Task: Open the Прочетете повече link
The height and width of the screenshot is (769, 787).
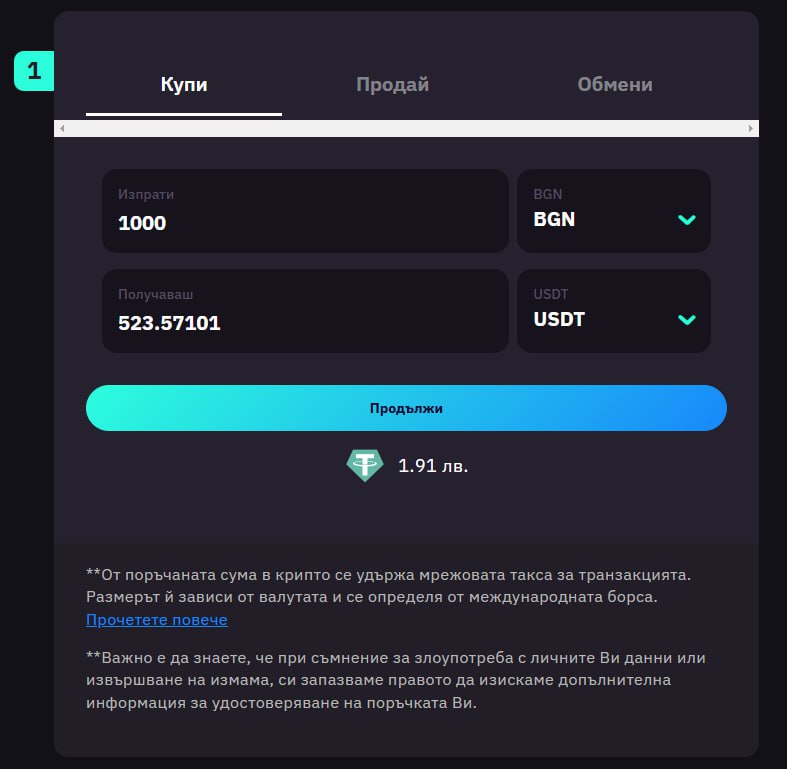Action: pyautogui.click(x=157, y=620)
